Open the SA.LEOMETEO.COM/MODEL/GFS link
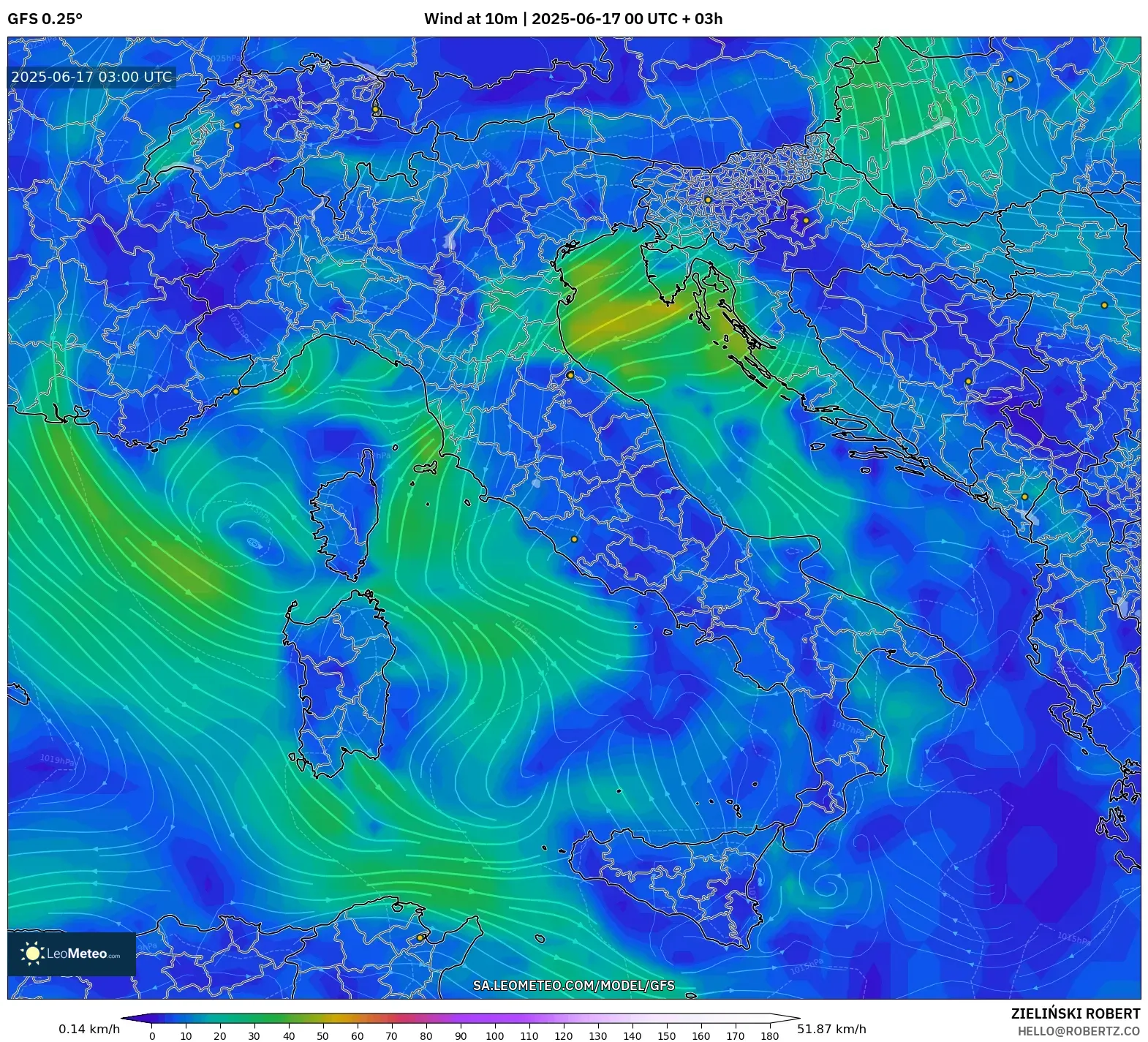 [x=574, y=986]
